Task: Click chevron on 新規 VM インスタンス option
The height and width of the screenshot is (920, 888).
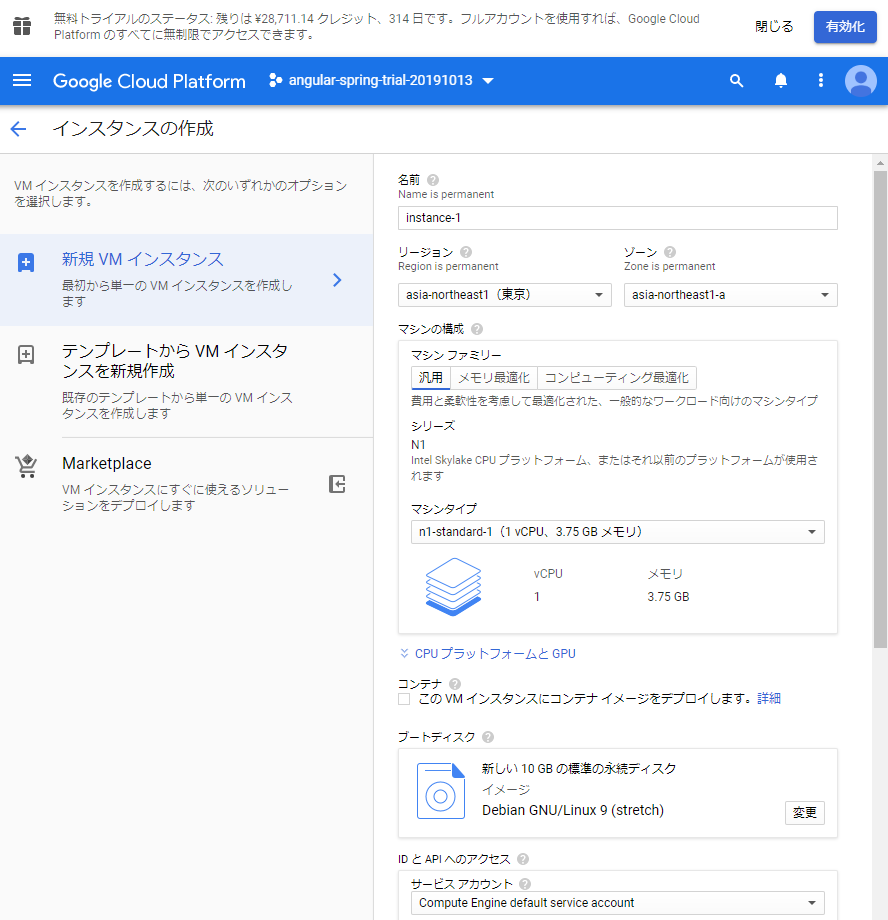Action: 337,280
